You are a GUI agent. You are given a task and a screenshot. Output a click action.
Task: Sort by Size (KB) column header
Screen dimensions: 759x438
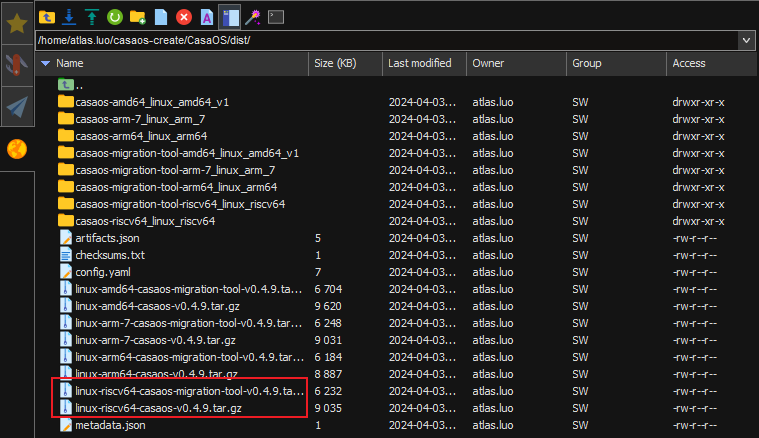coord(335,63)
